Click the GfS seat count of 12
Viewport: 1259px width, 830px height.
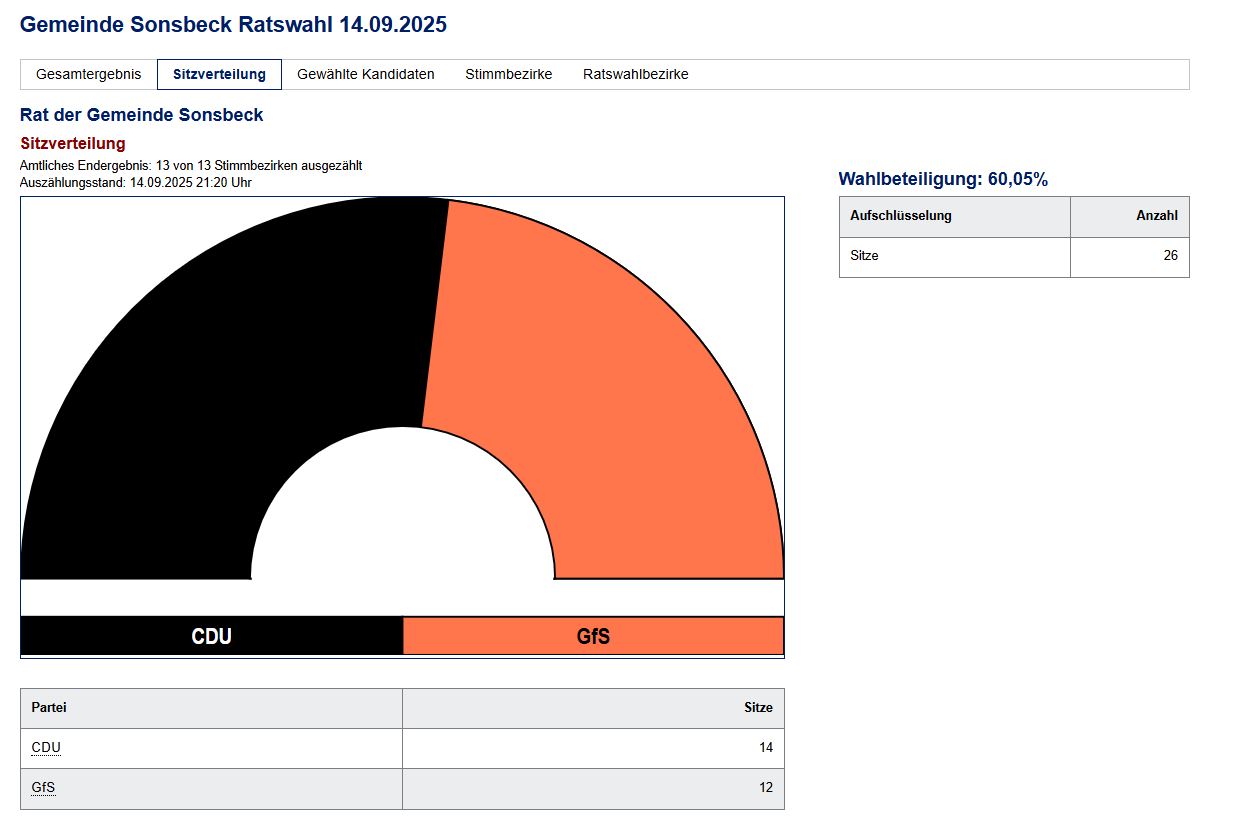[x=765, y=787]
